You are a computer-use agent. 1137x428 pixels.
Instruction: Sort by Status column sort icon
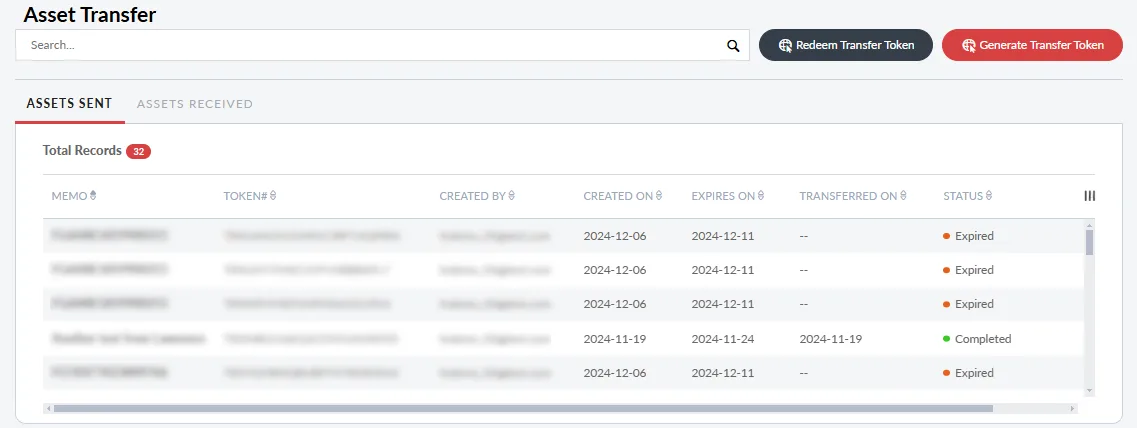pyautogui.click(x=988, y=196)
